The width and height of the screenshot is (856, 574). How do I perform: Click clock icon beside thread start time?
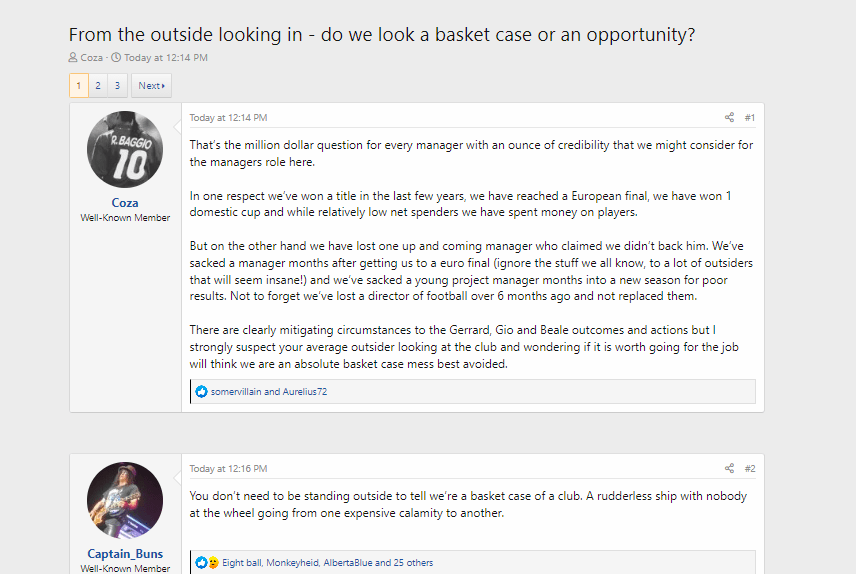pos(116,57)
